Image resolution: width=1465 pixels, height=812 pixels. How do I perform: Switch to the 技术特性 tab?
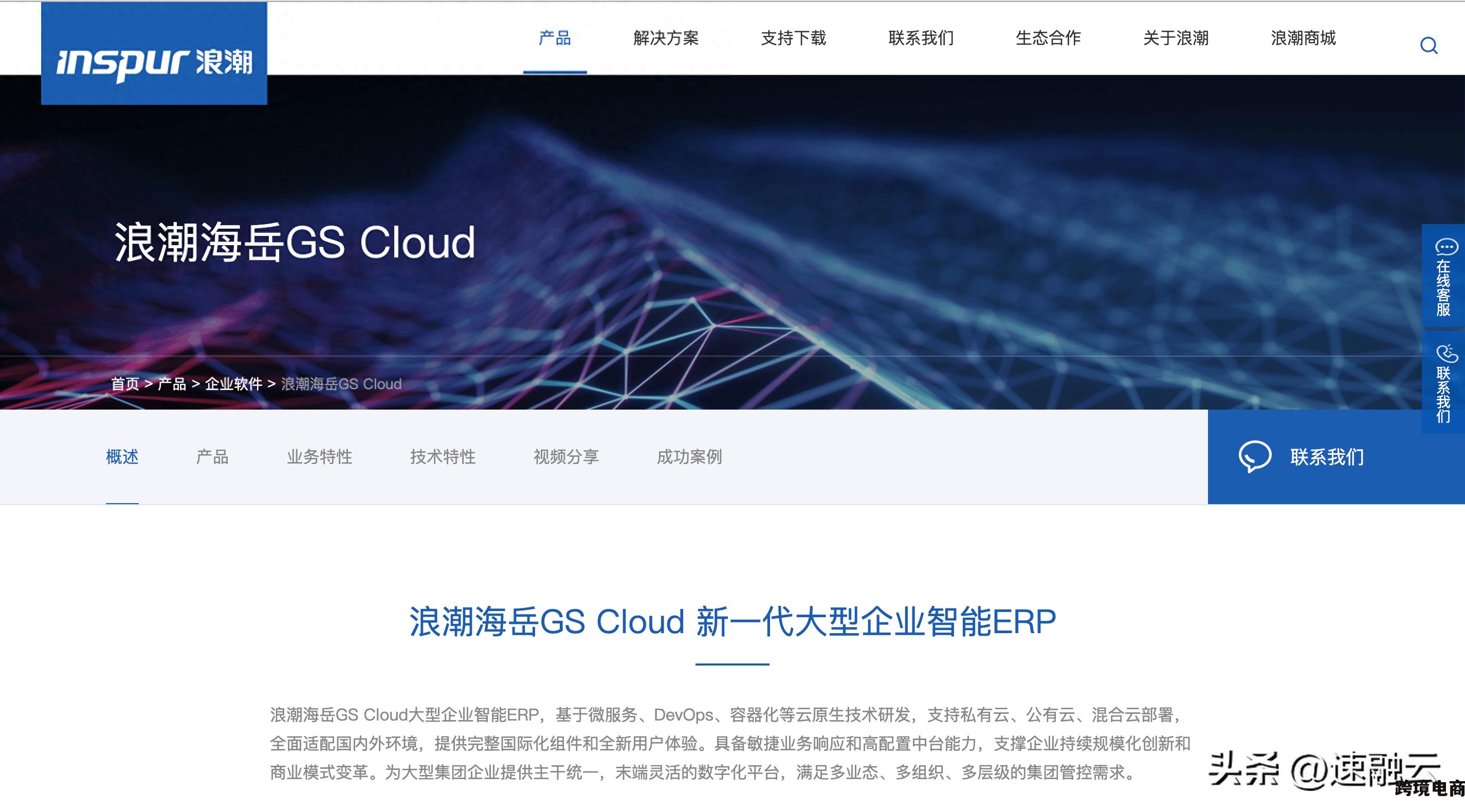443,456
